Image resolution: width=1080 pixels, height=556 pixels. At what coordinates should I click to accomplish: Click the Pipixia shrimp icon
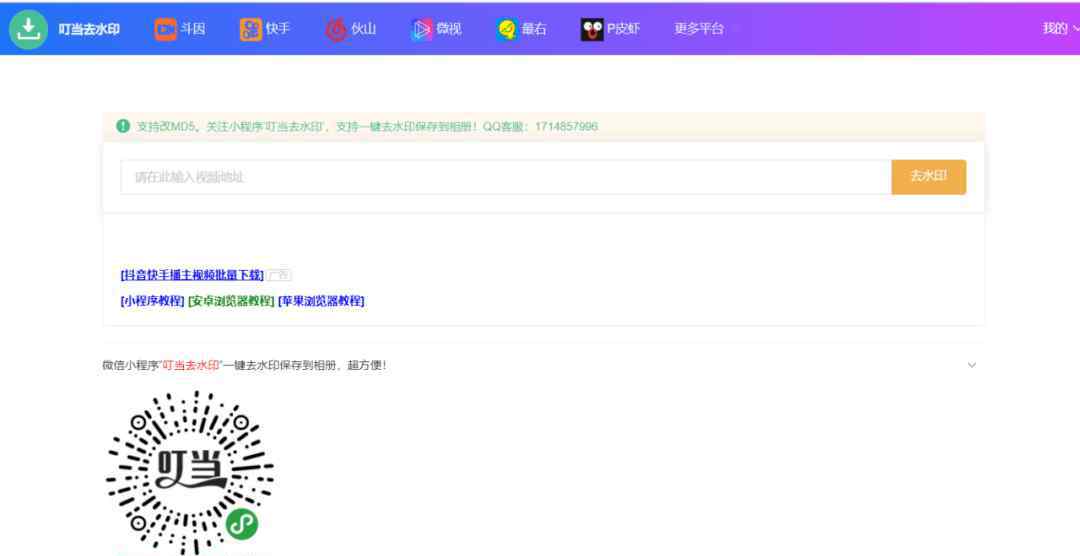pos(592,29)
